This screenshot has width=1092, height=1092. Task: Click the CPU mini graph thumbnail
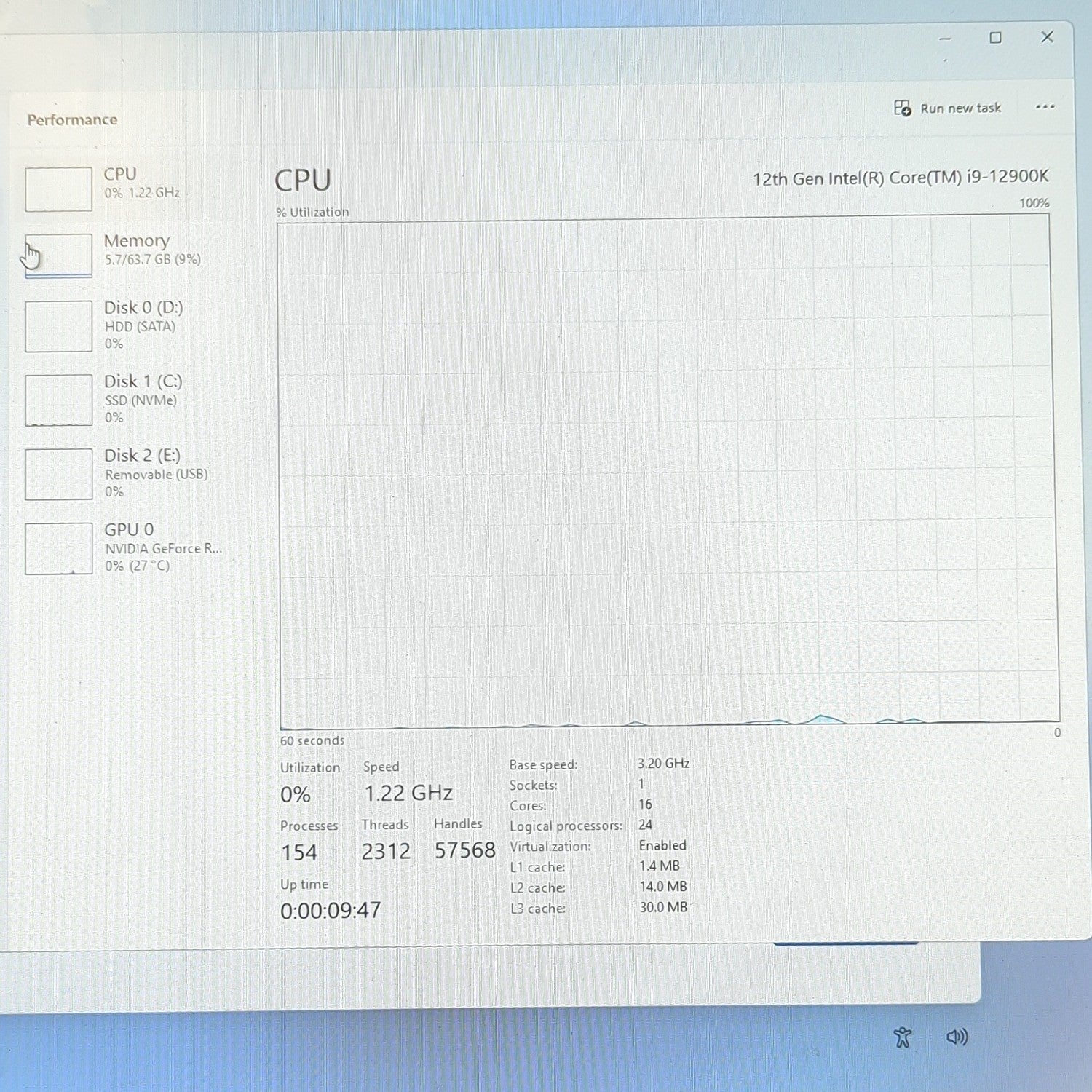point(58,189)
